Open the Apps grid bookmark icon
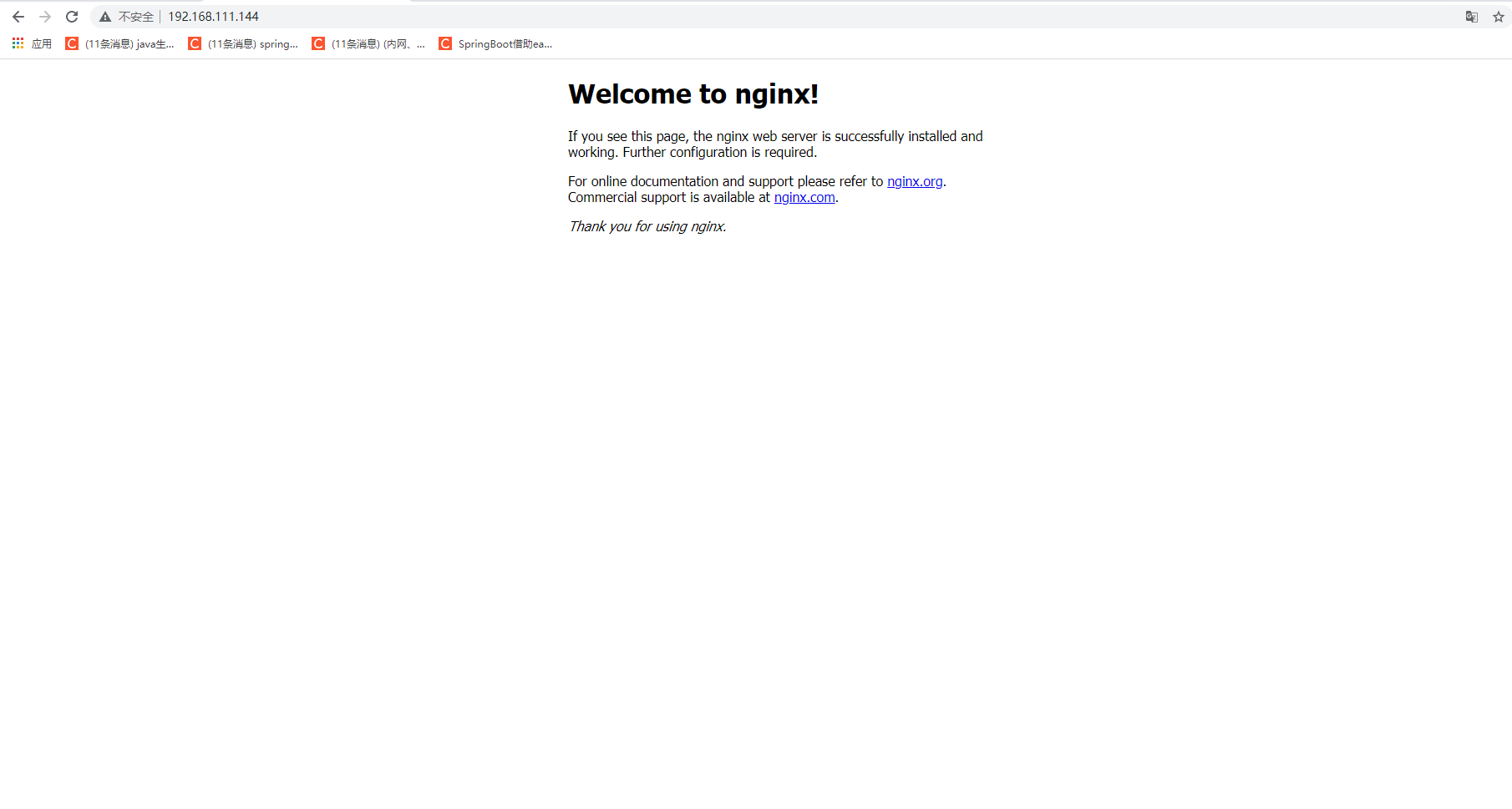This screenshot has height=809, width=1512. [18, 43]
